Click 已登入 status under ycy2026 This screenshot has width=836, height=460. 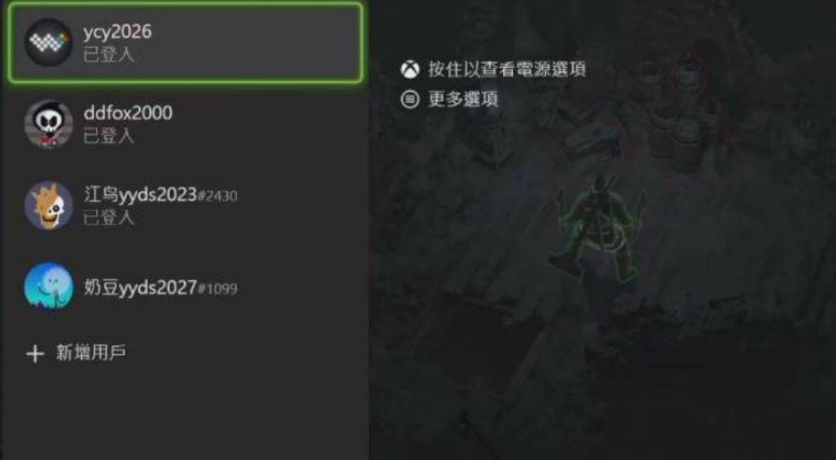[109, 55]
